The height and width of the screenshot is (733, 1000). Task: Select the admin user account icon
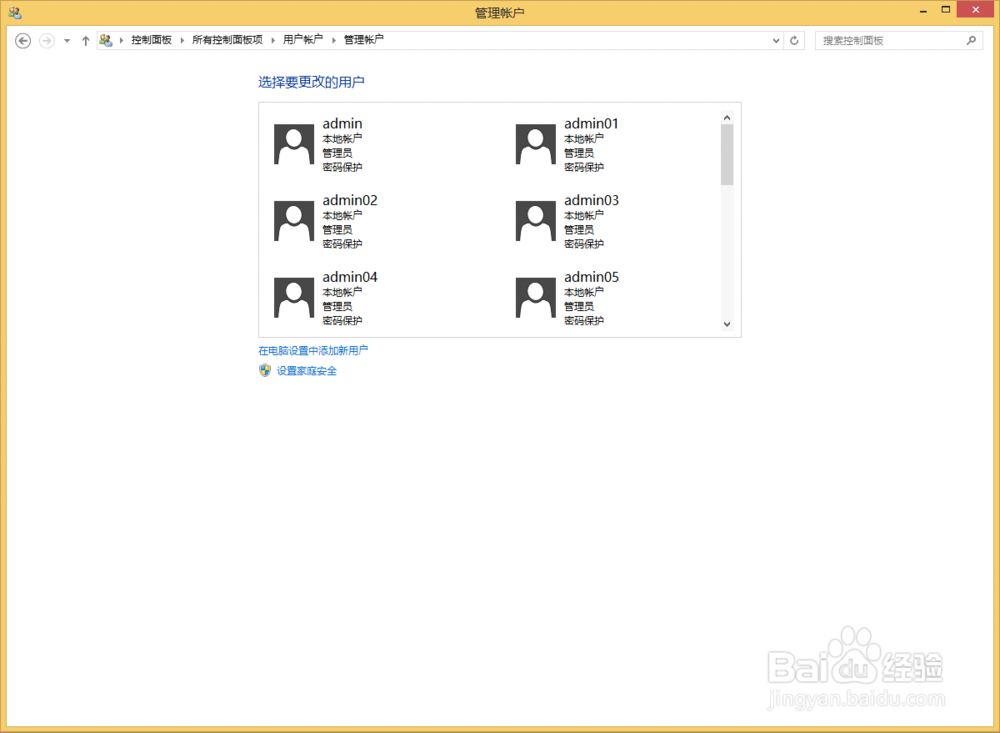pyautogui.click(x=292, y=142)
